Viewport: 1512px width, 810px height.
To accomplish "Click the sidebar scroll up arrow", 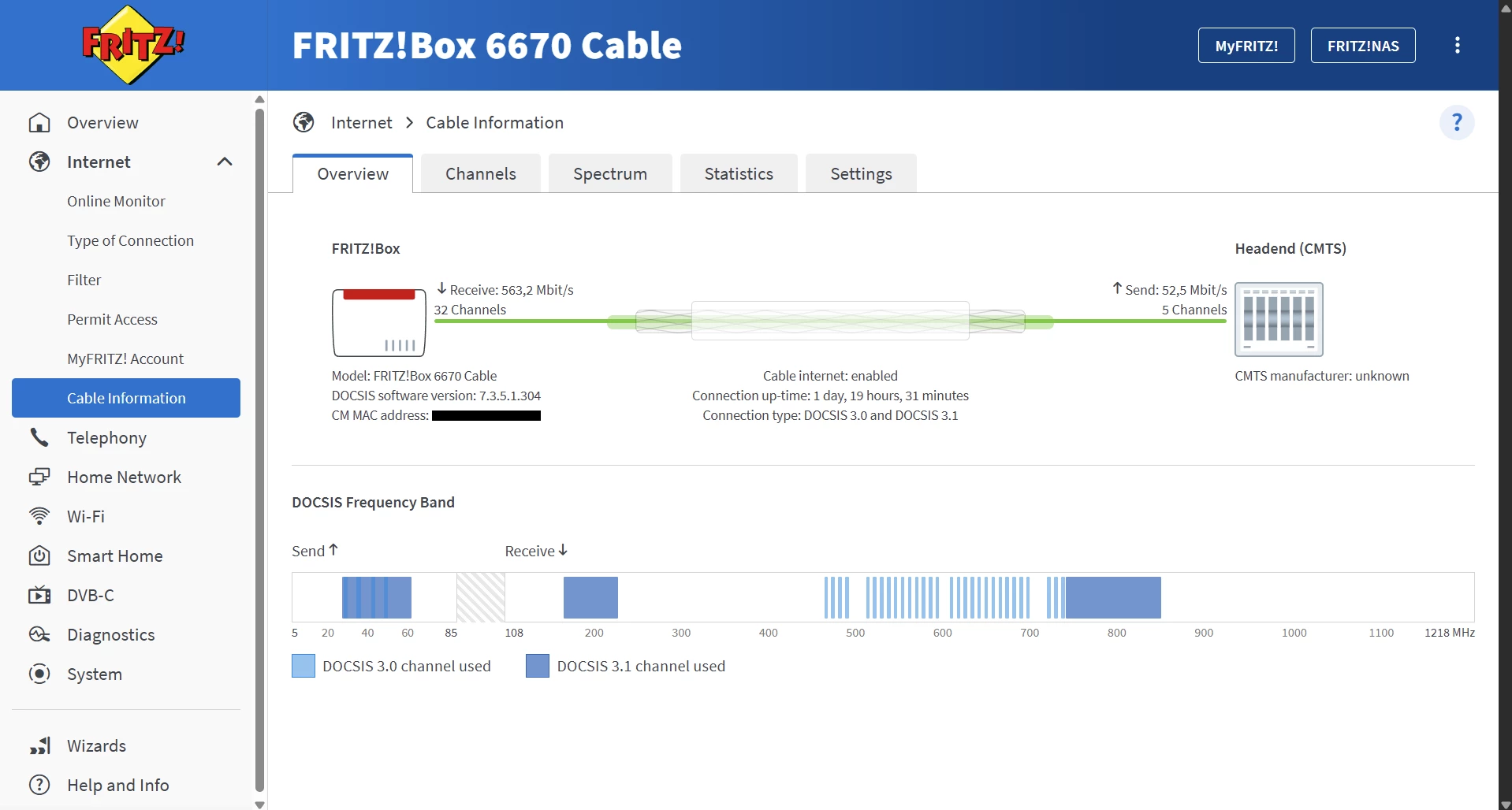I will [260, 99].
